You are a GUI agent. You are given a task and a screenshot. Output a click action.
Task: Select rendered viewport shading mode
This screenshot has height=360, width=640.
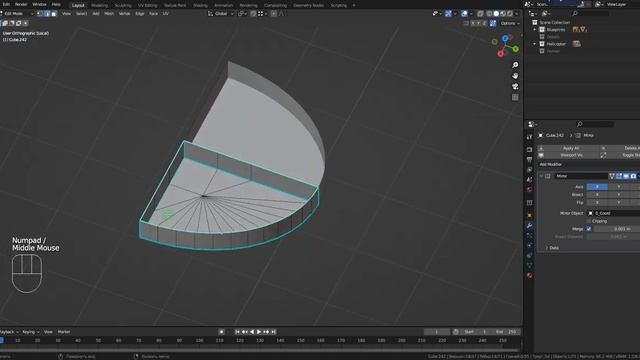click(x=510, y=13)
